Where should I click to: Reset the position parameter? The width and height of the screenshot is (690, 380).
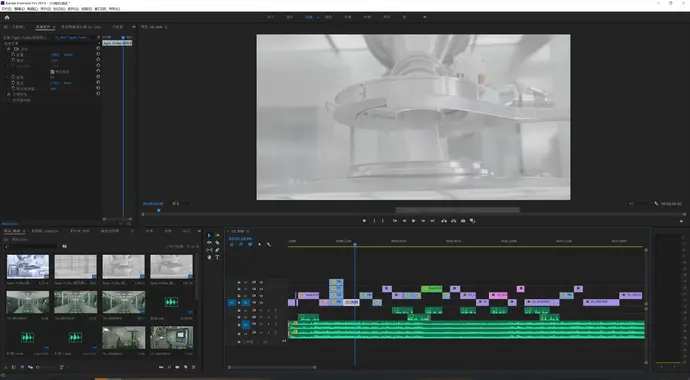[x=98, y=55]
